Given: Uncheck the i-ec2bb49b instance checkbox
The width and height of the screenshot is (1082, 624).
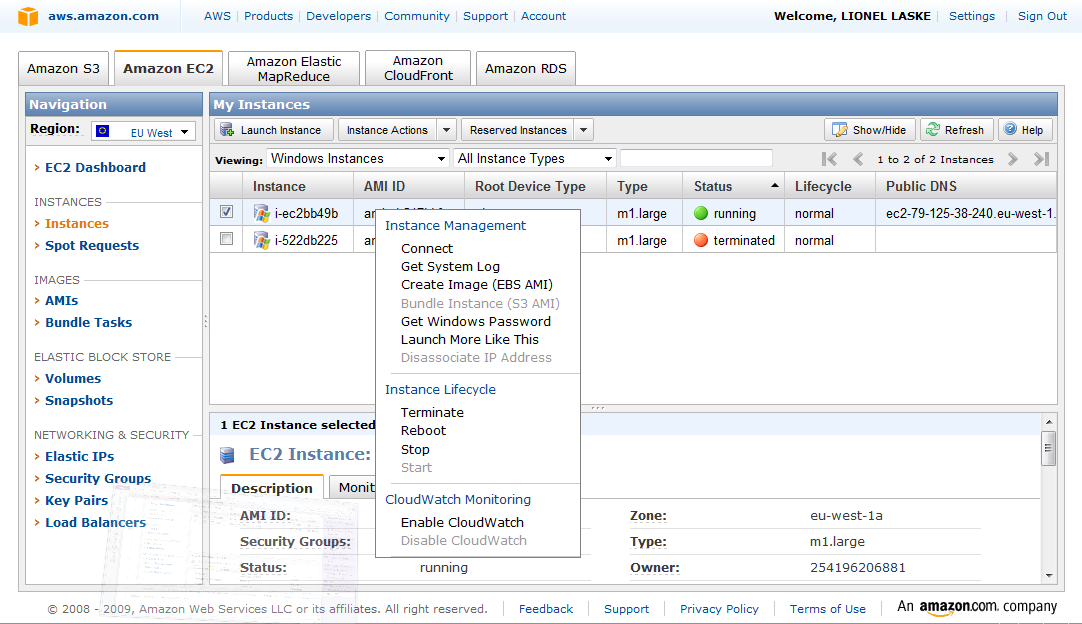Looking at the screenshot, I should pos(227,212).
